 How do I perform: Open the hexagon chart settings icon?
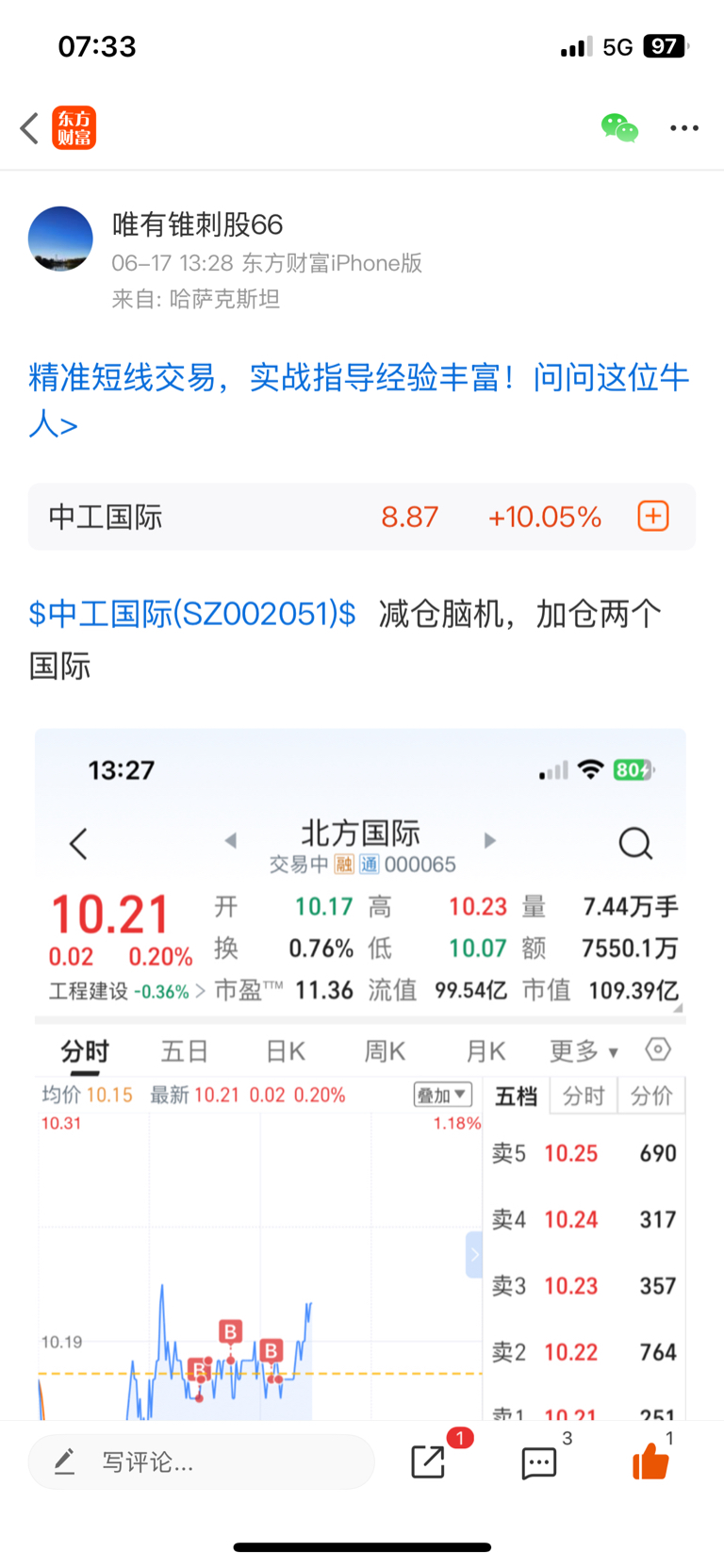(x=658, y=1048)
